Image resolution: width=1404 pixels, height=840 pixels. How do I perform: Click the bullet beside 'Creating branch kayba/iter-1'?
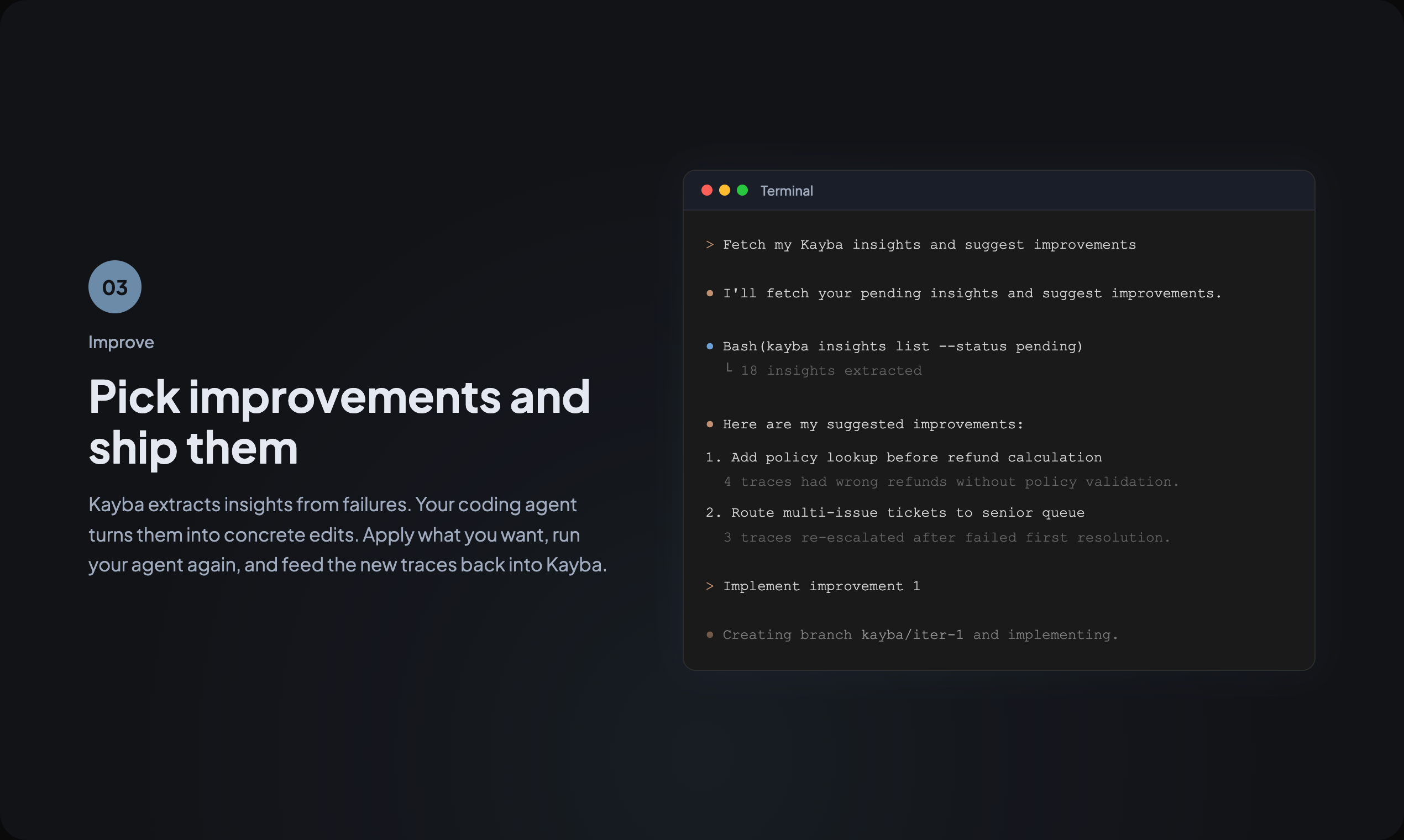click(709, 635)
